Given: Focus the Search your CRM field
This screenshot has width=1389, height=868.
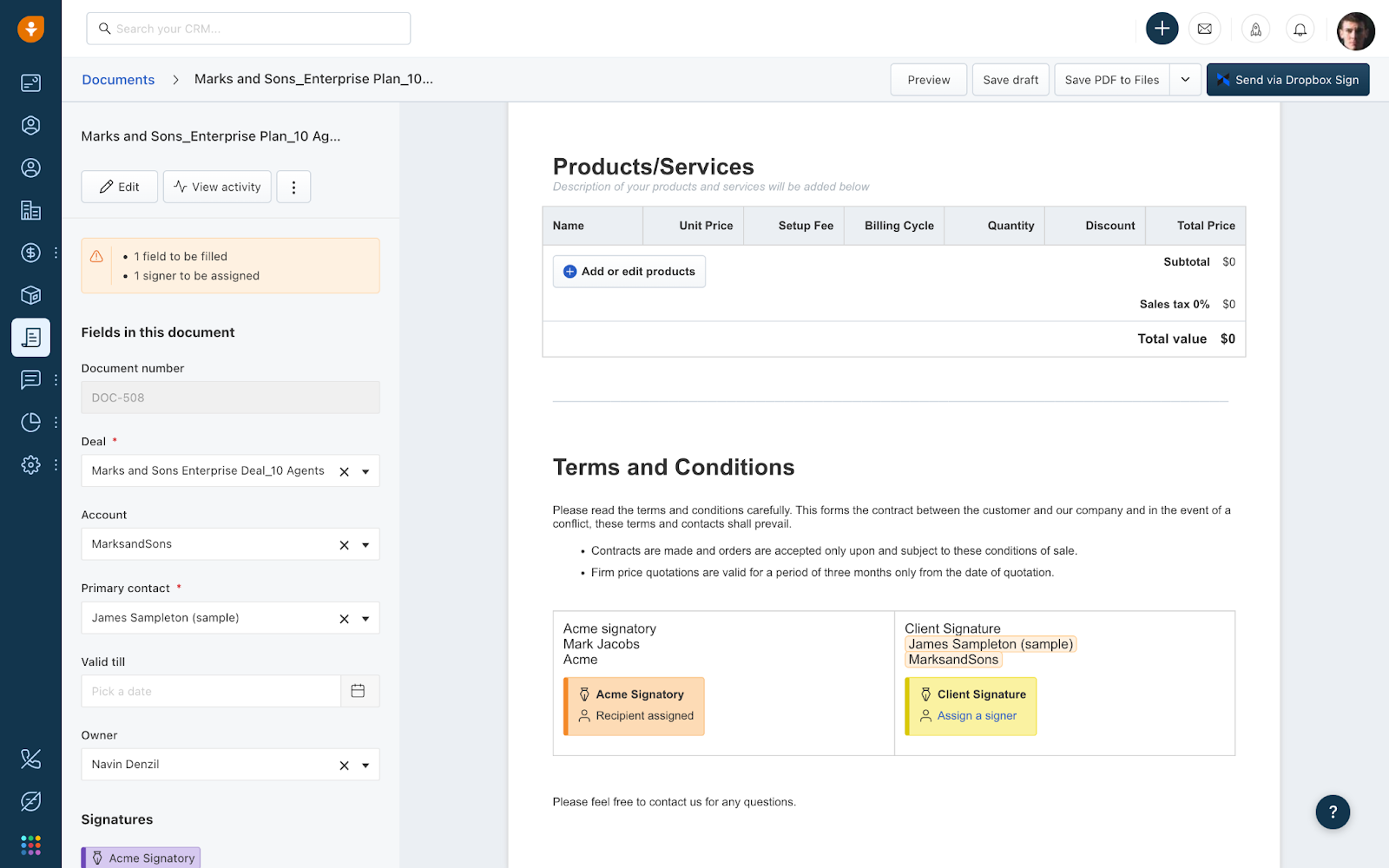Looking at the screenshot, I should [x=248, y=29].
